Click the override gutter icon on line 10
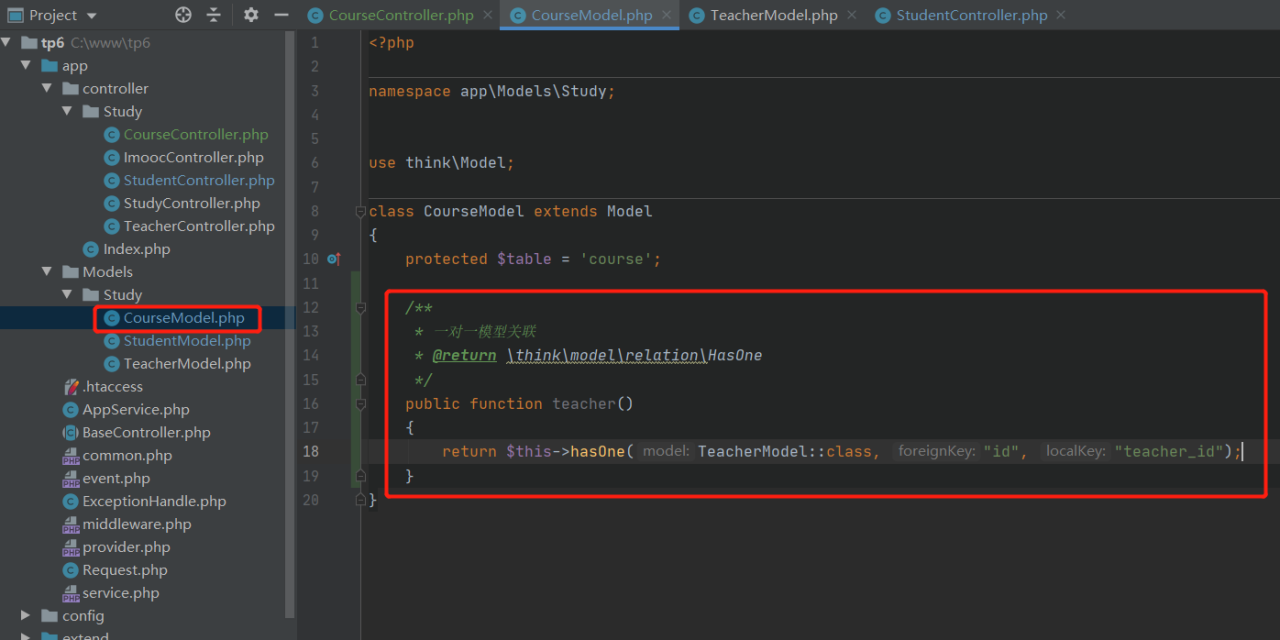The width and height of the screenshot is (1280, 640). [334, 259]
